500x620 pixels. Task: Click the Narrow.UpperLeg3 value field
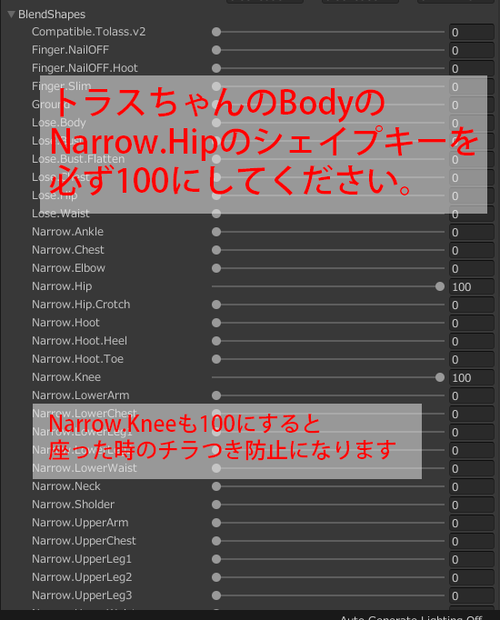472,596
